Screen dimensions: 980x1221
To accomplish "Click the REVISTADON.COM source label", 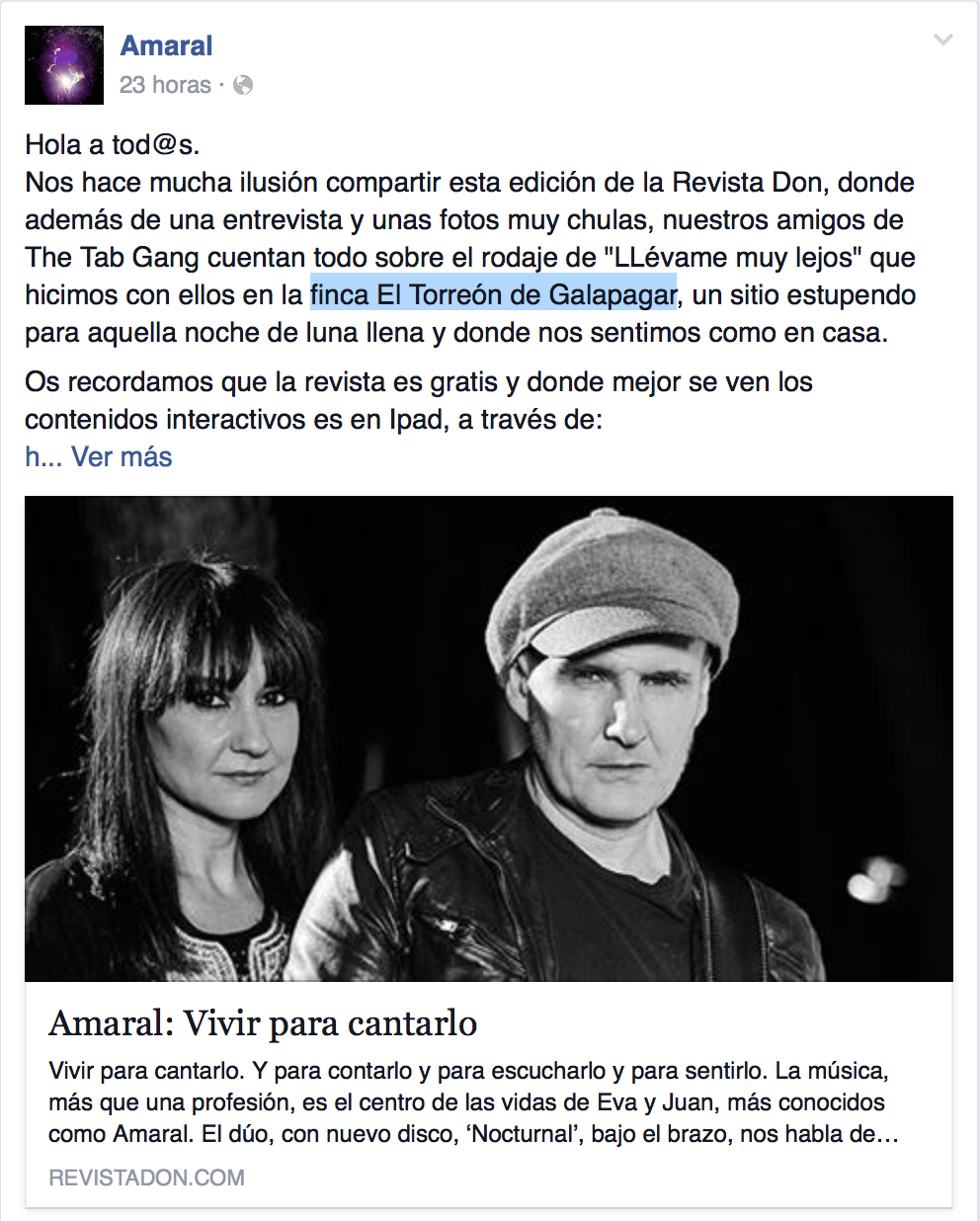I will click(146, 1178).
